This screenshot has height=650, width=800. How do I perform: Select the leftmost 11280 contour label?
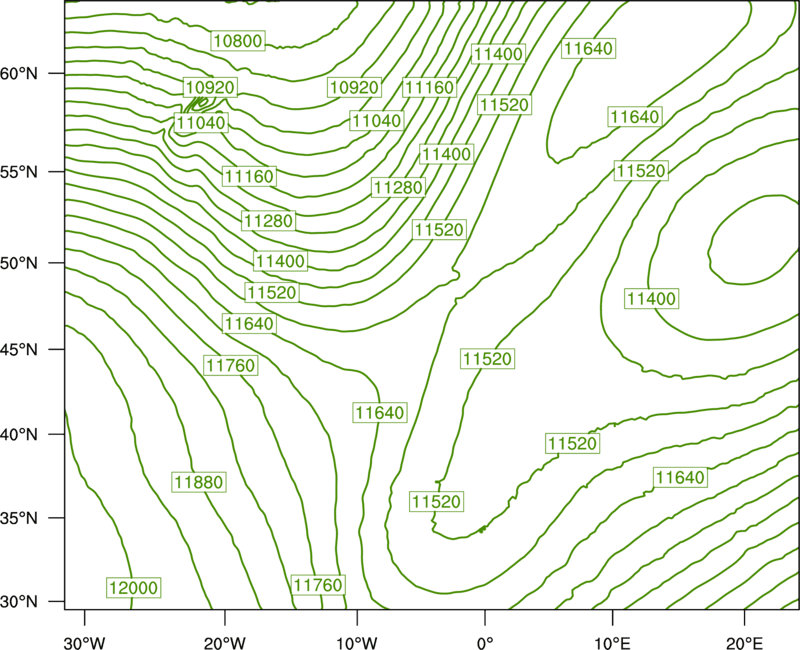(x=268, y=220)
